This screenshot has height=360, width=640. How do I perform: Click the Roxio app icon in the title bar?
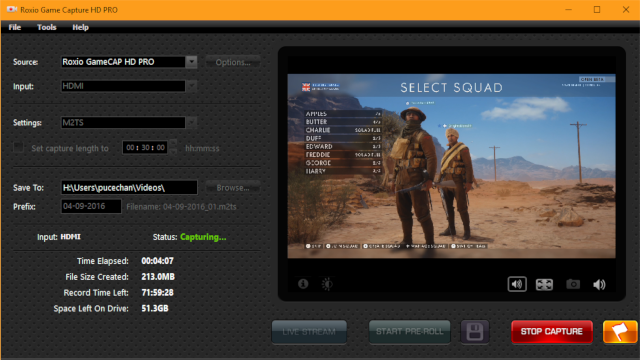pos(11,9)
